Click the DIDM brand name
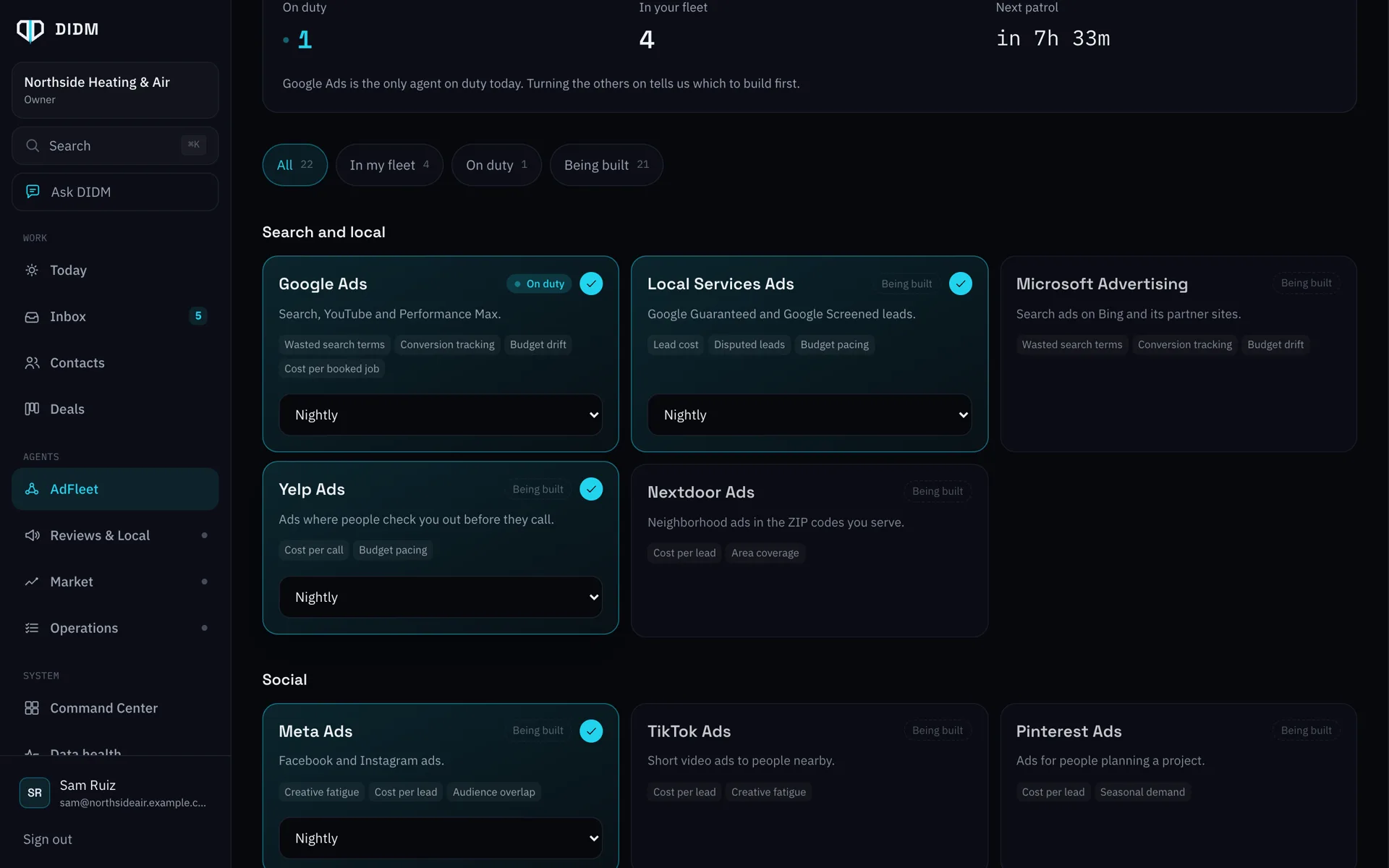This screenshot has width=1389, height=868. 77,30
